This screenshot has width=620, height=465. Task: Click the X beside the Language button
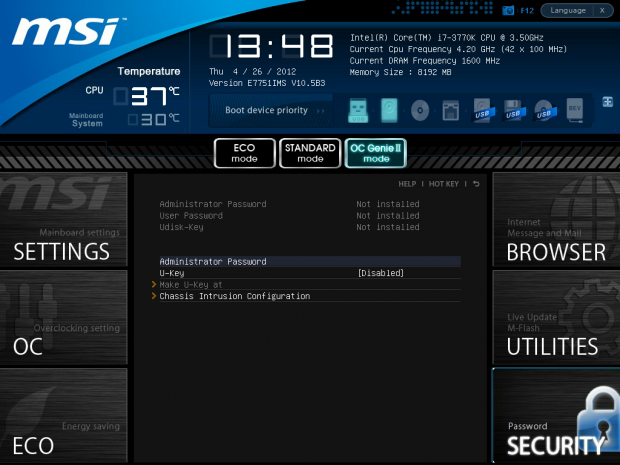click(x=602, y=11)
